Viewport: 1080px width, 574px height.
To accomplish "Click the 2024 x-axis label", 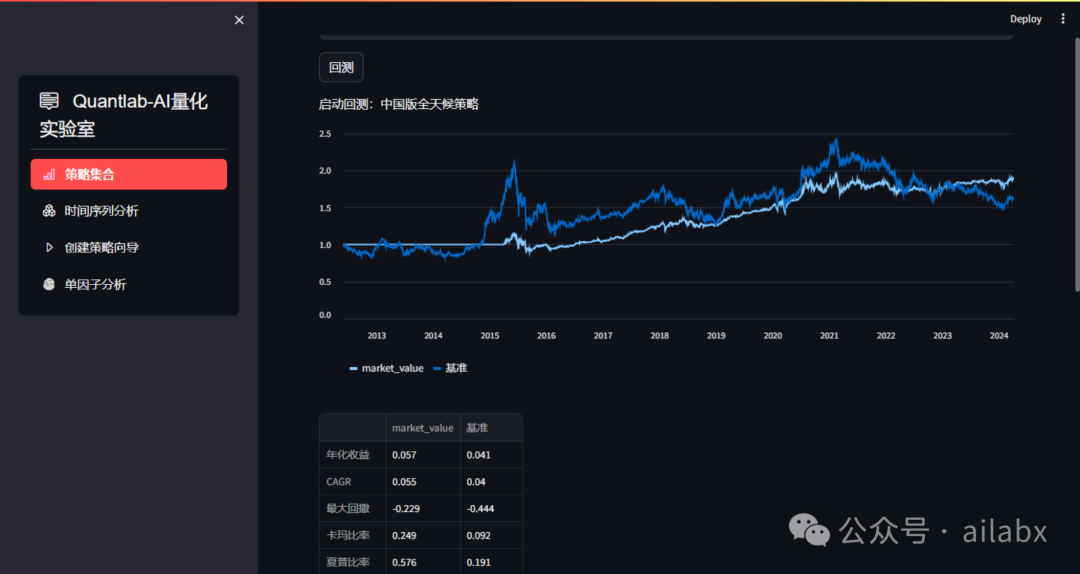I will [x=999, y=336].
